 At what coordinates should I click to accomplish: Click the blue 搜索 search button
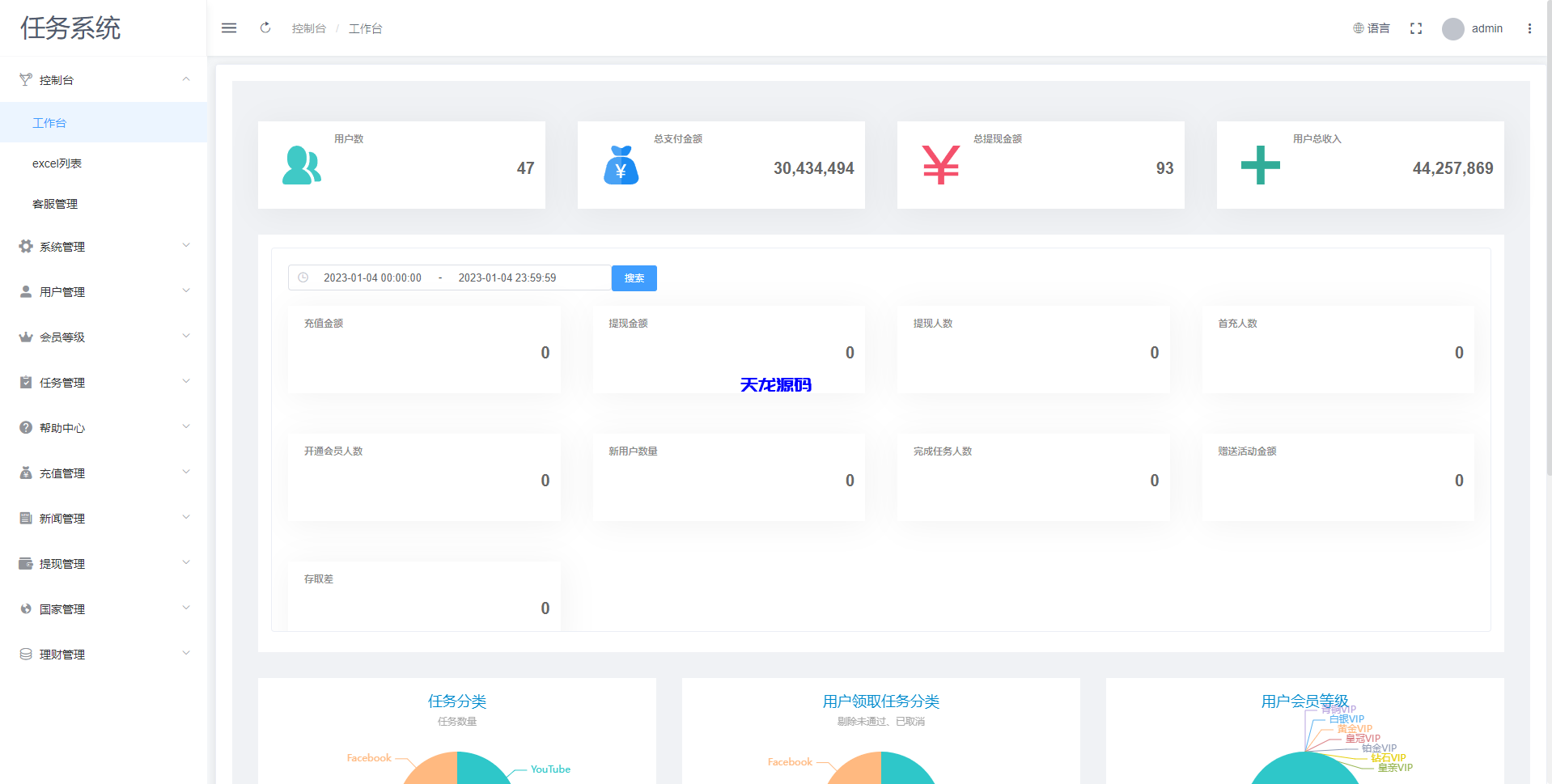[634, 278]
